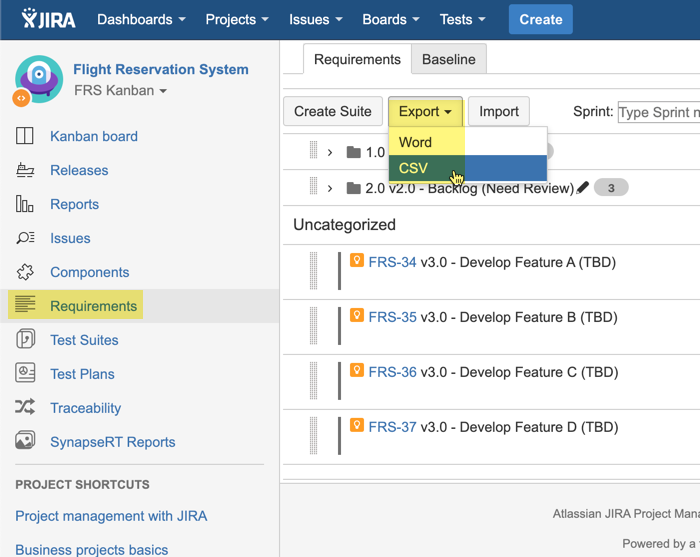Open the FRS Kanban board switcher
The height and width of the screenshot is (557, 700).
click(120, 91)
